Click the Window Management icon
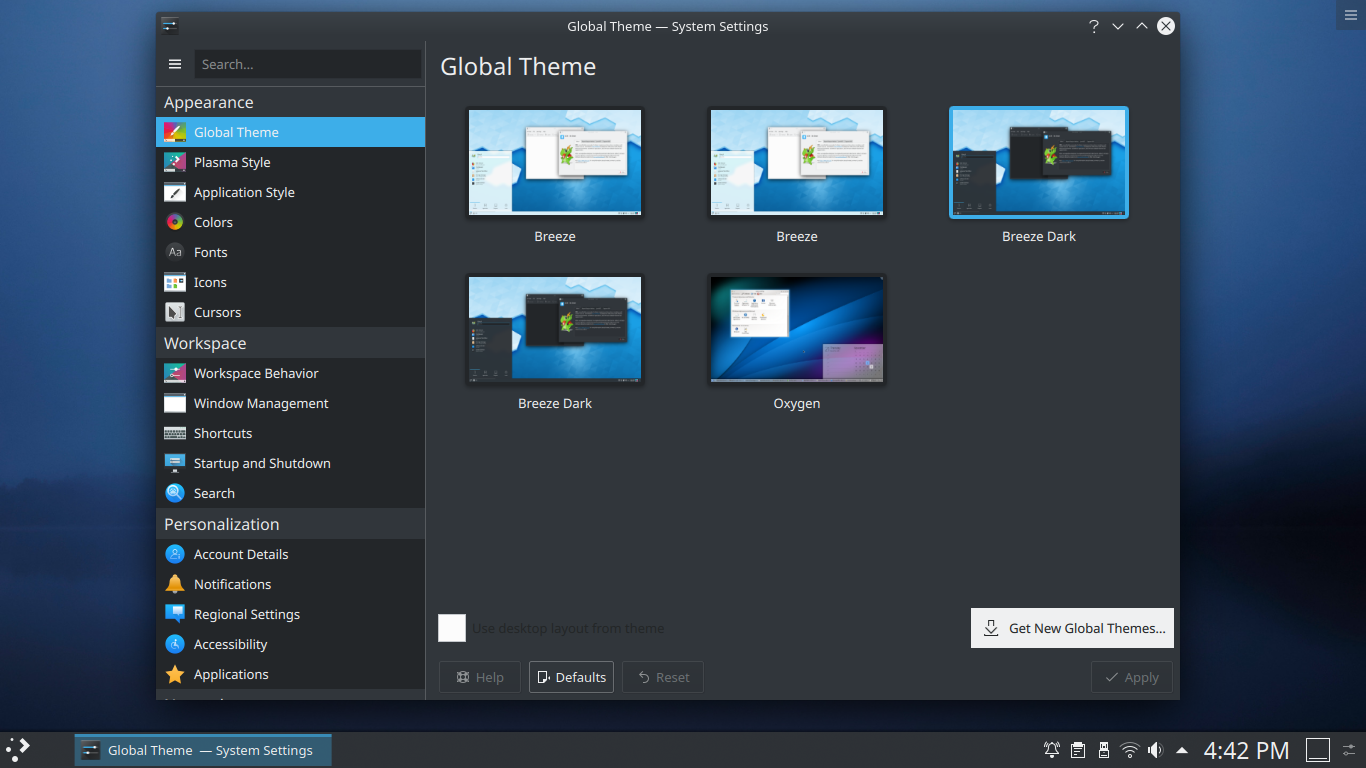 tap(175, 403)
